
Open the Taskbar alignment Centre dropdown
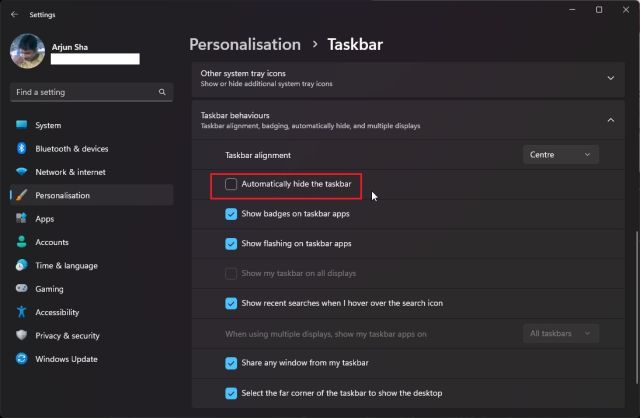click(560, 155)
